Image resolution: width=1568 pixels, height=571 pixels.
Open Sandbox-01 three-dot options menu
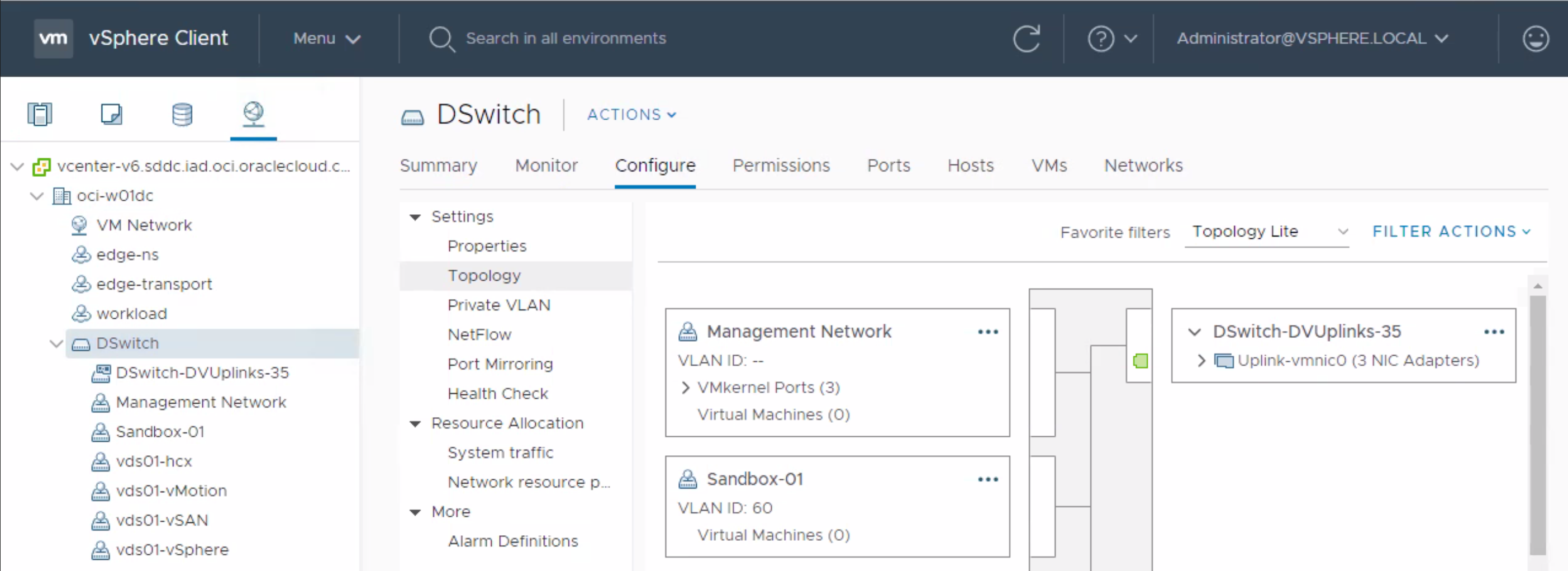pyautogui.click(x=987, y=480)
